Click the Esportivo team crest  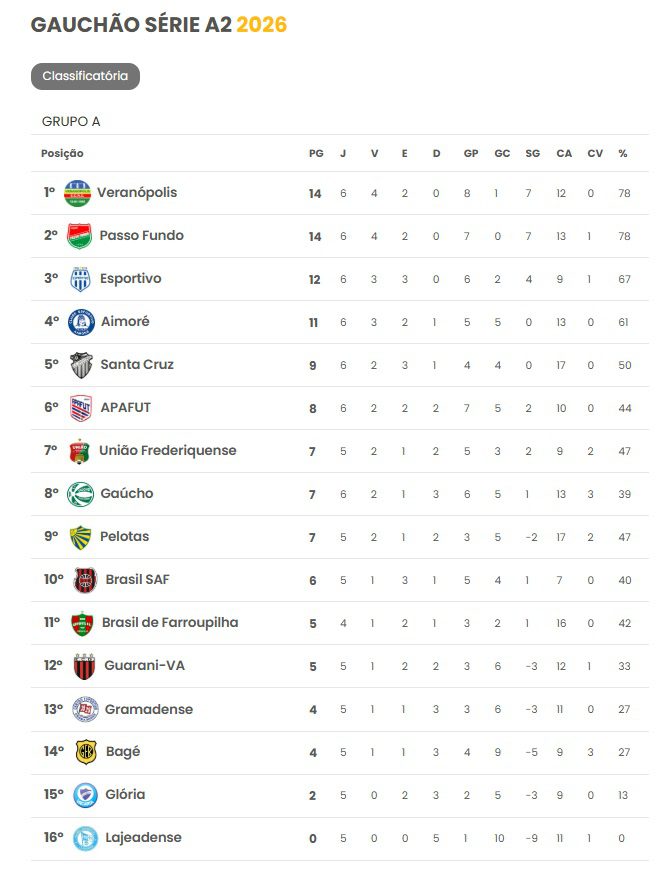pyautogui.click(x=80, y=279)
